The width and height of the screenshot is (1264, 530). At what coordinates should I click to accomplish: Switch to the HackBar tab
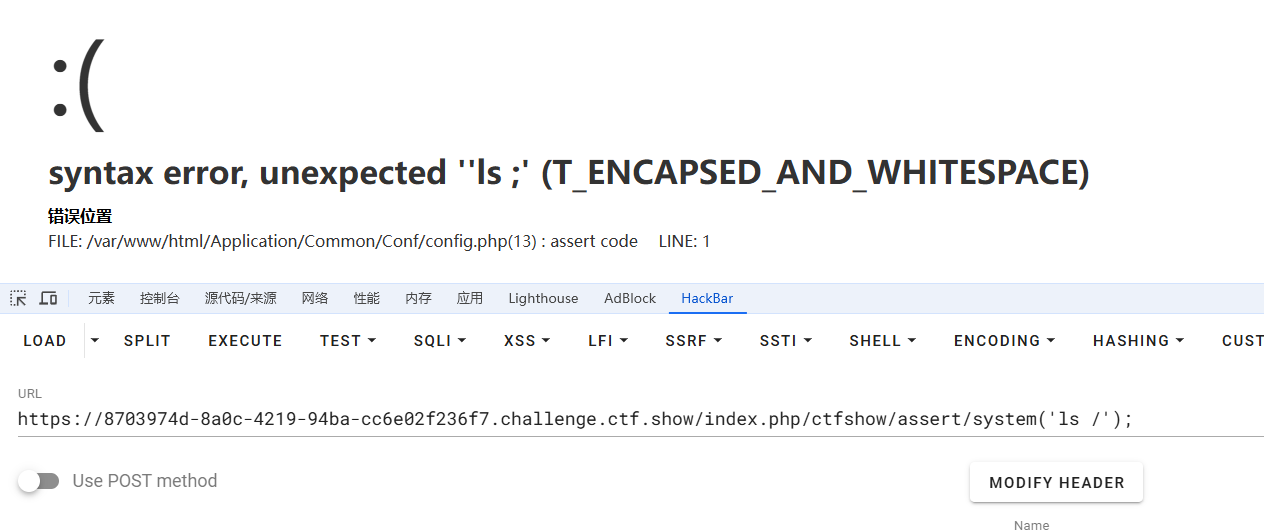pyautogui.click(x=707, y=298)
